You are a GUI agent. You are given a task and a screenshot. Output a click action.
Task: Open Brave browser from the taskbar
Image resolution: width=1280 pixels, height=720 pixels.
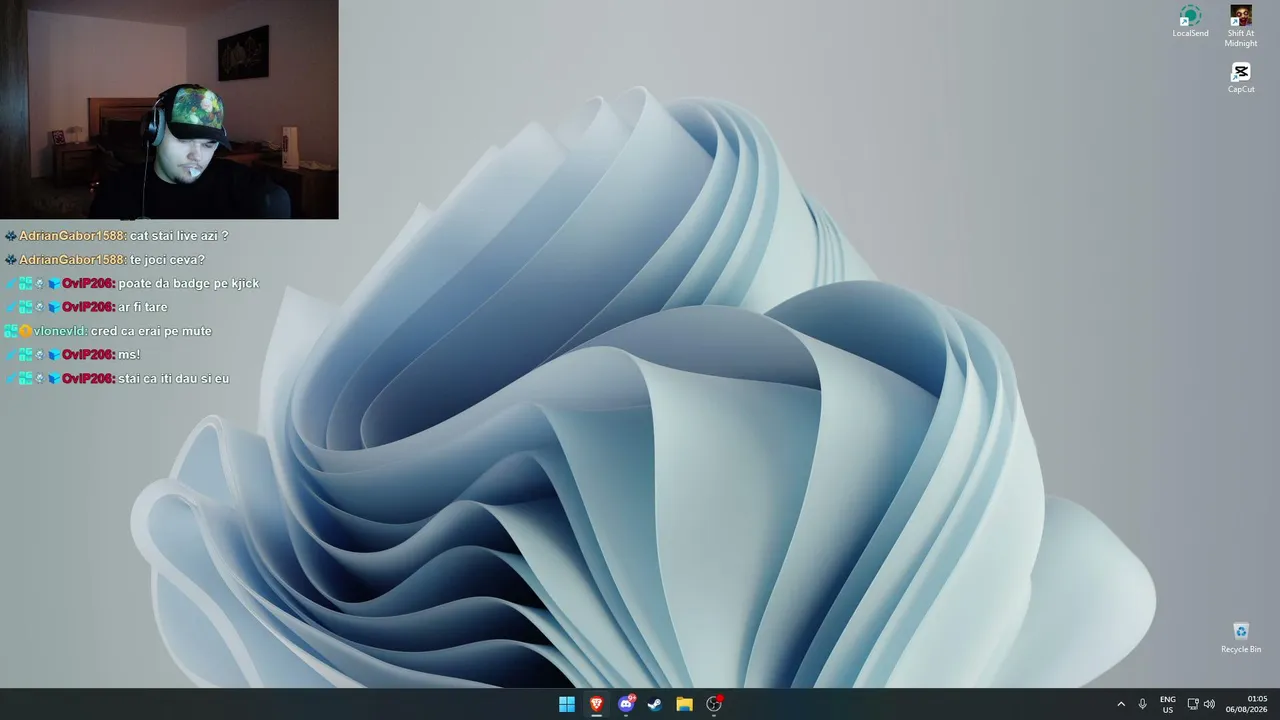tap(596, 704)
